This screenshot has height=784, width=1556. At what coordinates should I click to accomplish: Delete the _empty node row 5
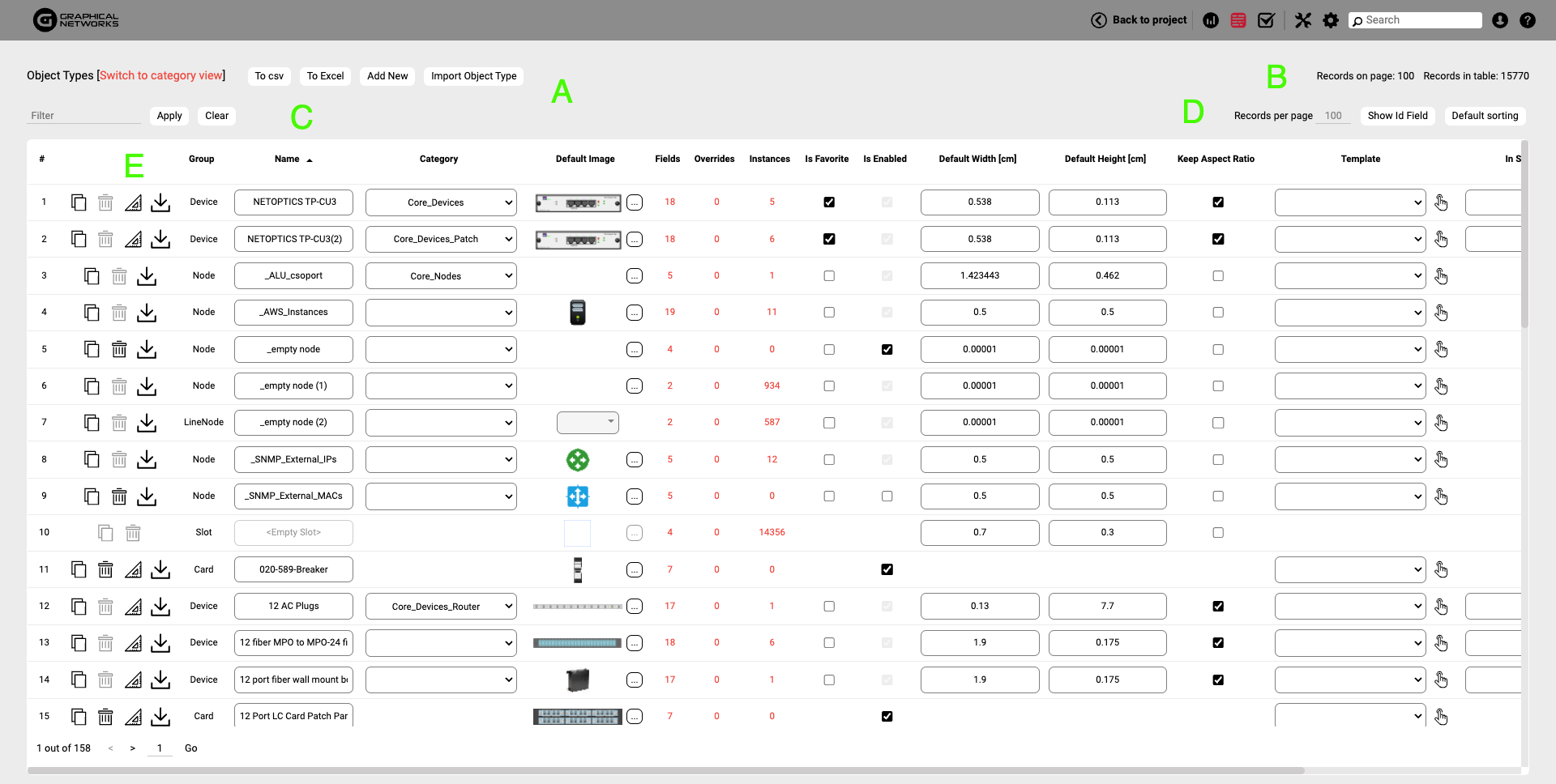pyautogui.click(x=119, y=349)
